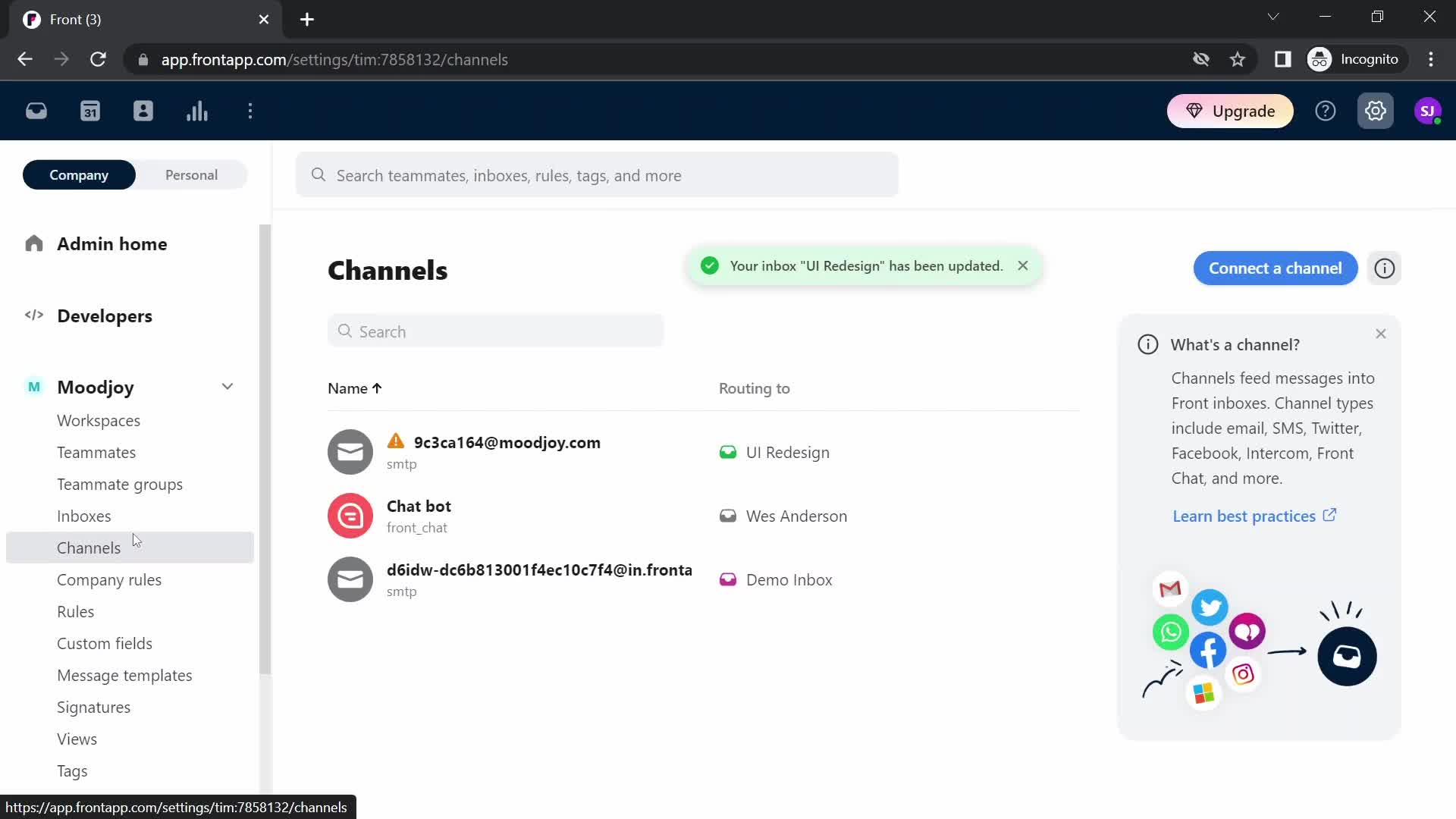Click the info button next to Connect a channel
1456x819 pixels.
[x=1386, y=268]
